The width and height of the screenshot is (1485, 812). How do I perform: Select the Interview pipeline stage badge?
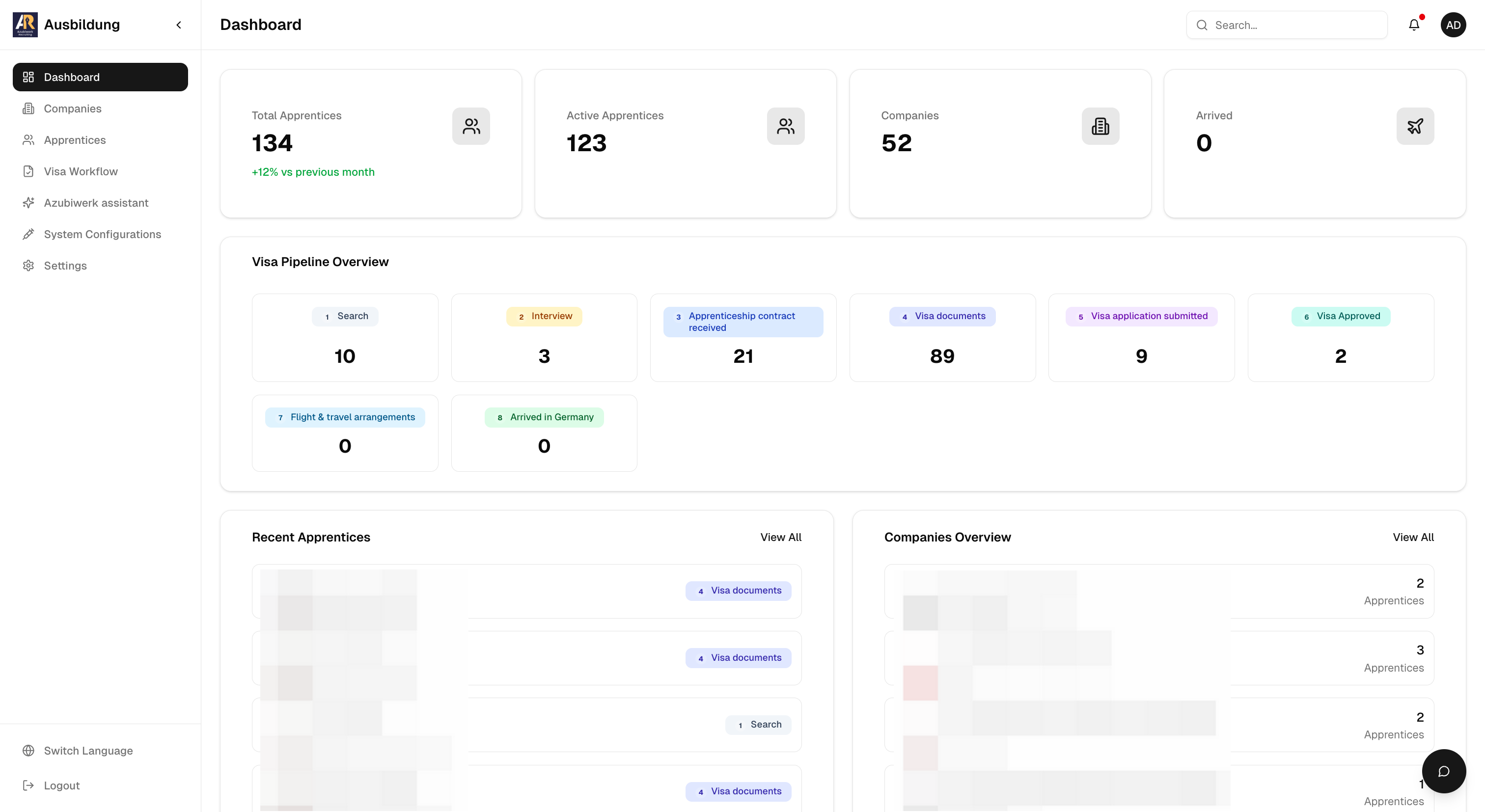pos(544,316)
